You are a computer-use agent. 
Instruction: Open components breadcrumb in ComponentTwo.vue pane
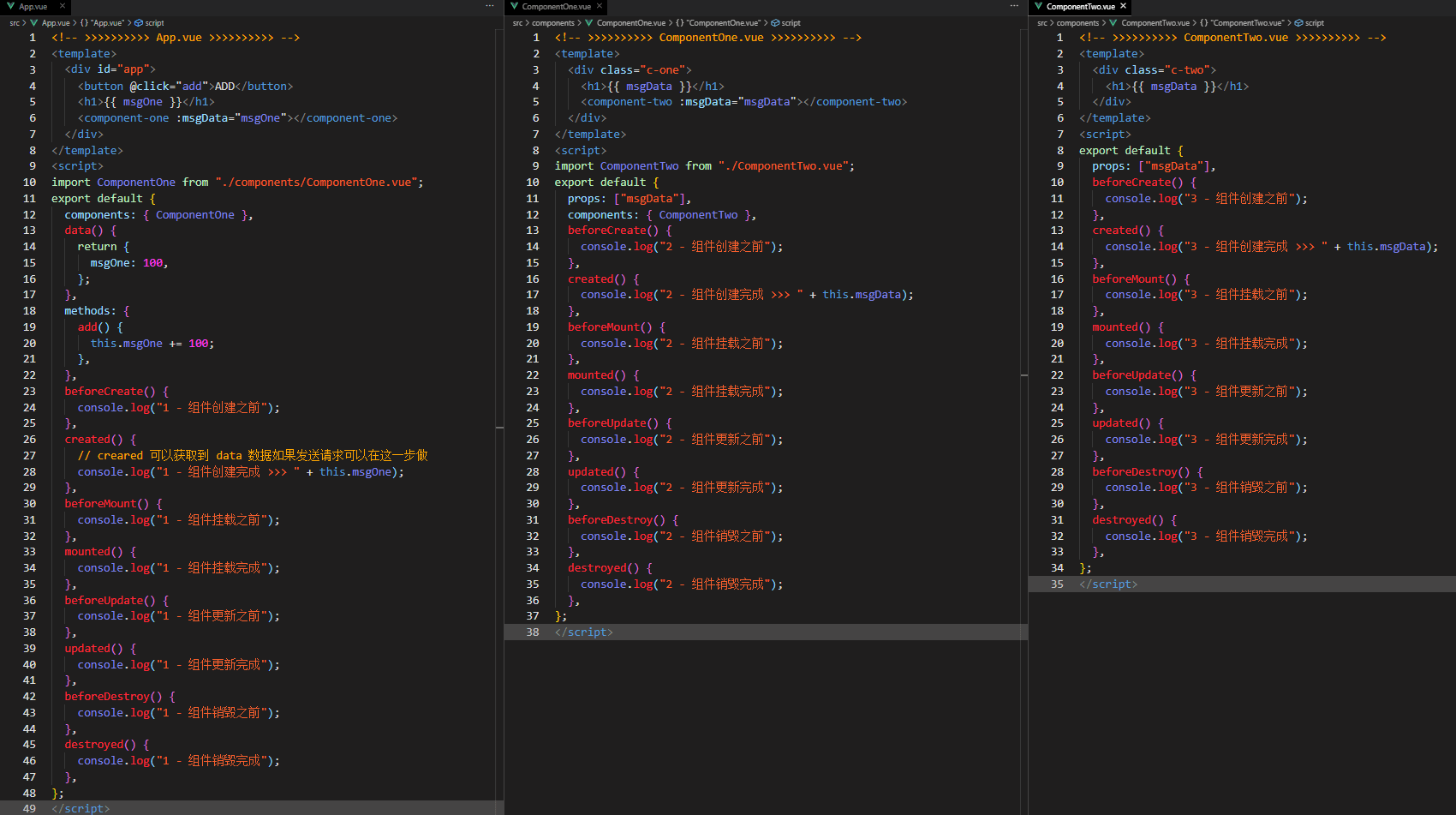click(x=1077, y=23)
